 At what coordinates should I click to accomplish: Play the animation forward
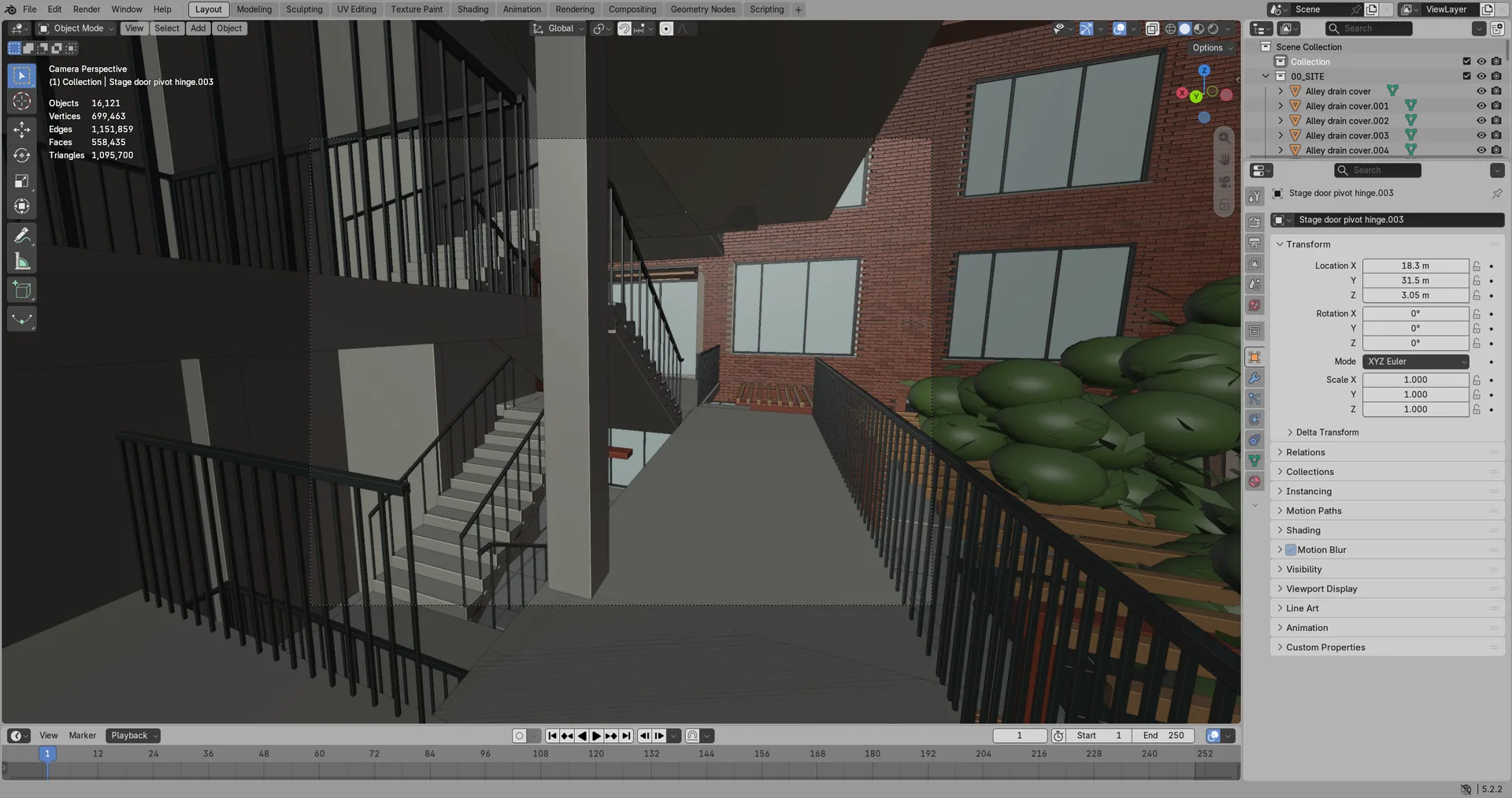point(597,736)
